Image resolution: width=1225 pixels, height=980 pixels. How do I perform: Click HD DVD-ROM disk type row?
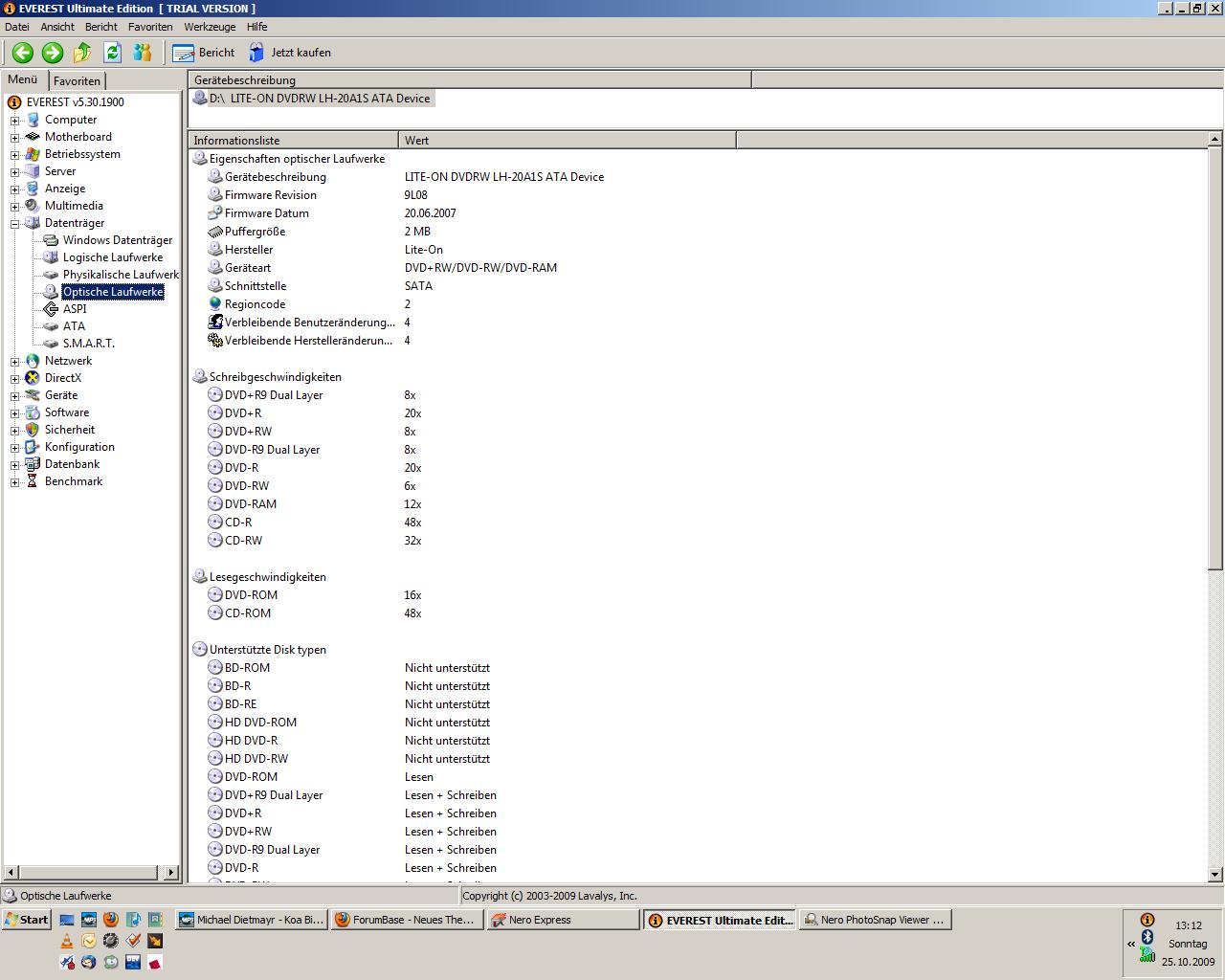pos(699,723)
